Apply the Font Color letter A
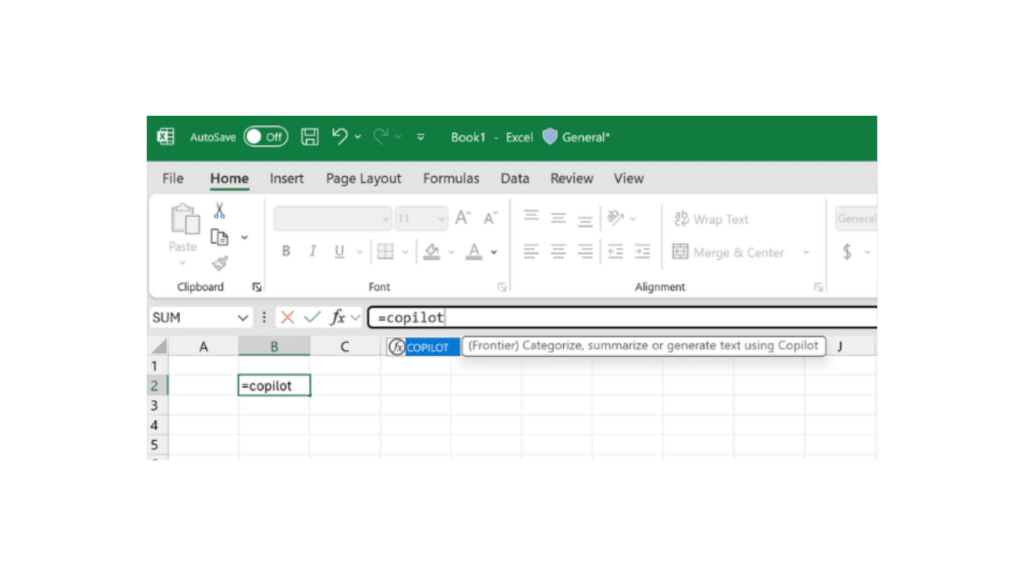This screenshot has width=1024, height=576. pos(474,251)
